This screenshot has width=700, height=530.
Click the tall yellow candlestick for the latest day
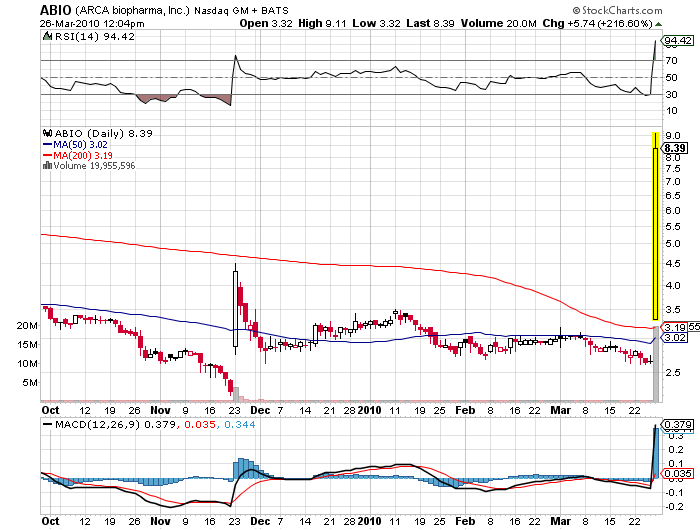tap(655, 226)
